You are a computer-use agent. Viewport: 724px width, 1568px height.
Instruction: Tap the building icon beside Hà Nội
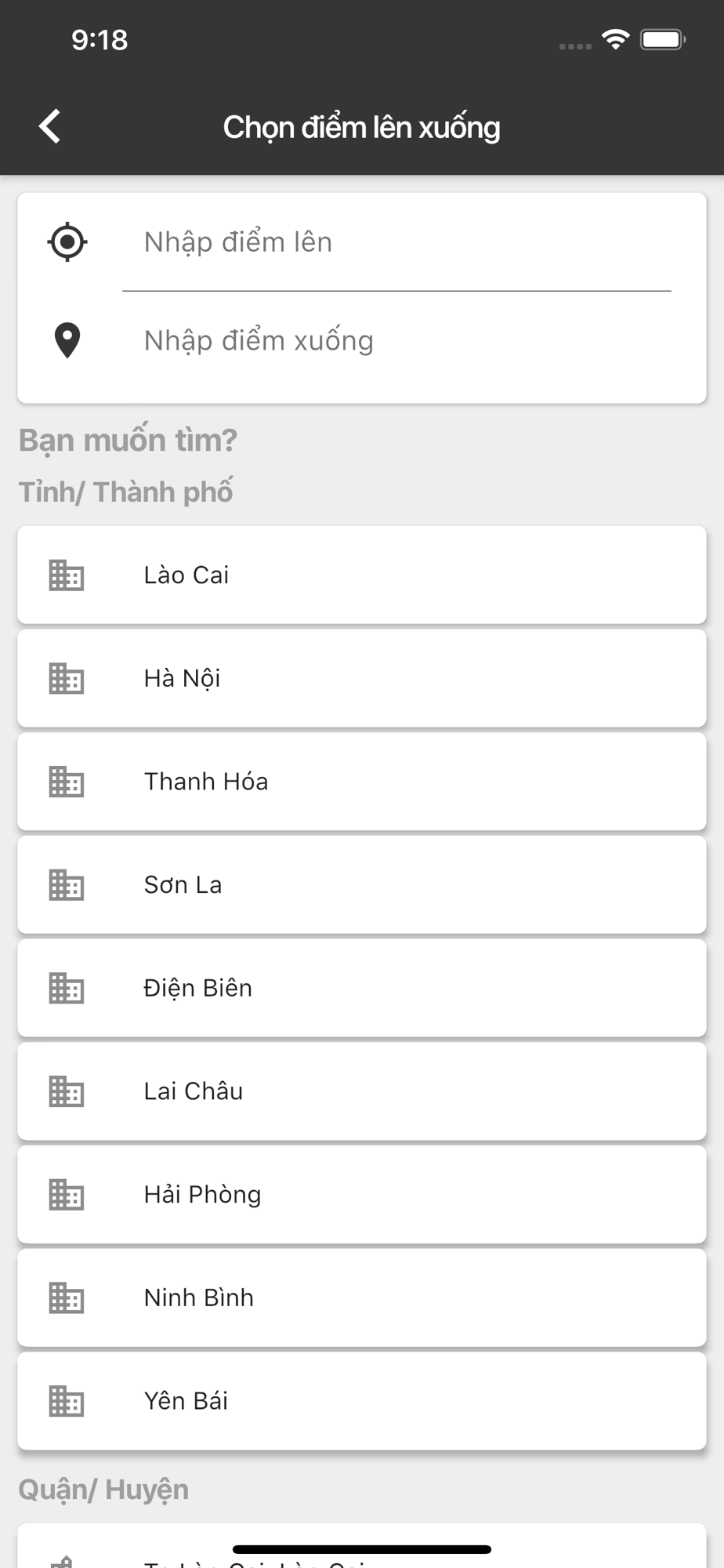[67, 678]
